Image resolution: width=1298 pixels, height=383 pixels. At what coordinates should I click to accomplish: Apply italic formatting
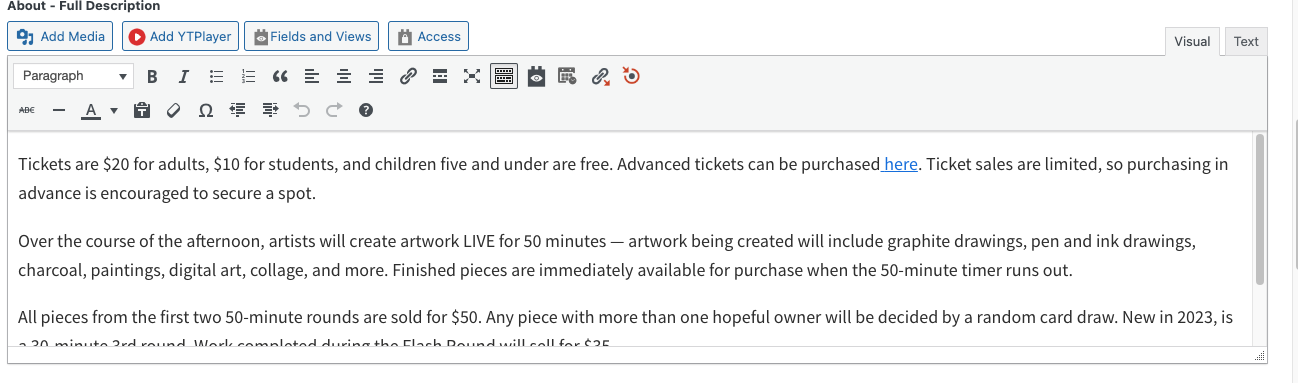pyautogui.click(x=184, y=76)
